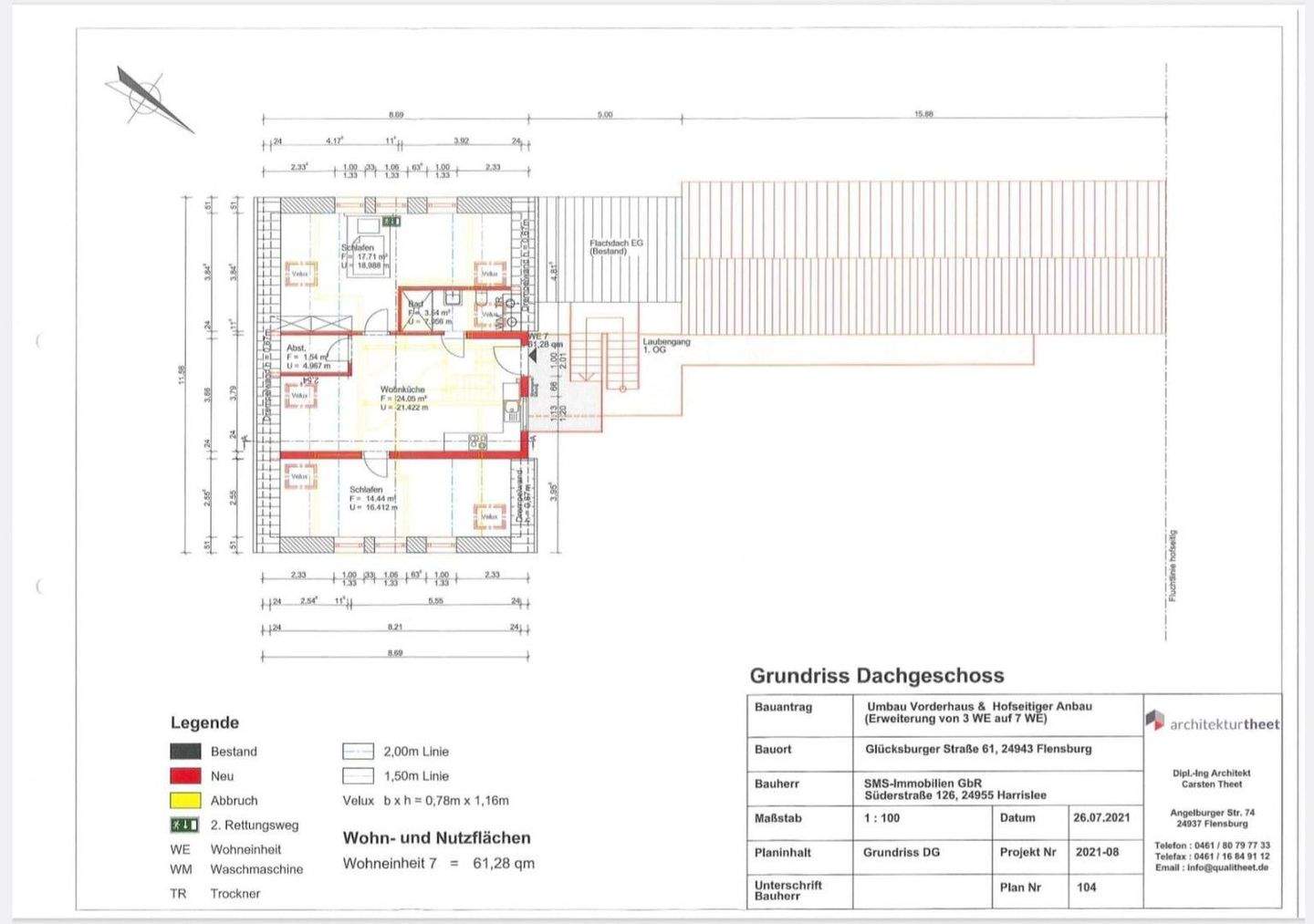Select the Abst. storage room label
The height and width of the screenshot is (924, 1314).
(x=297, y=348)
